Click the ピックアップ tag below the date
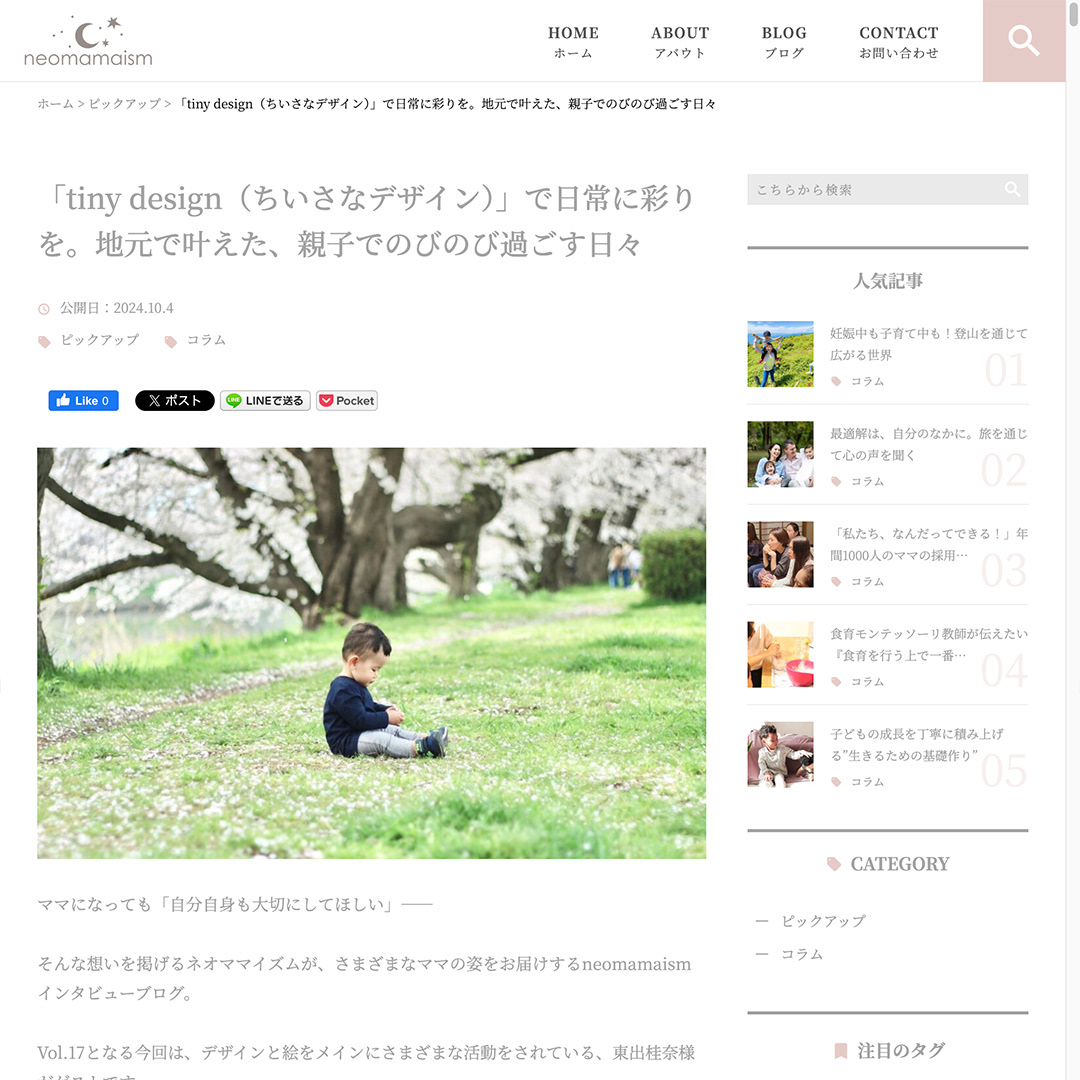This screenshot has width=1080, height=1080. (x=99, y=340)
